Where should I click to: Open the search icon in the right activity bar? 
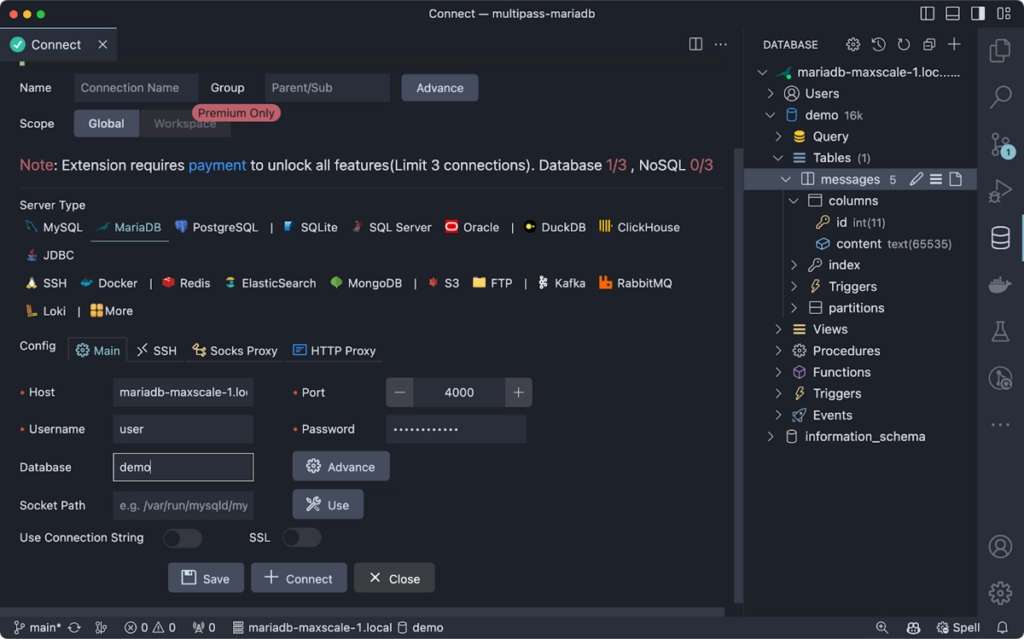(x=1000, y=98)
